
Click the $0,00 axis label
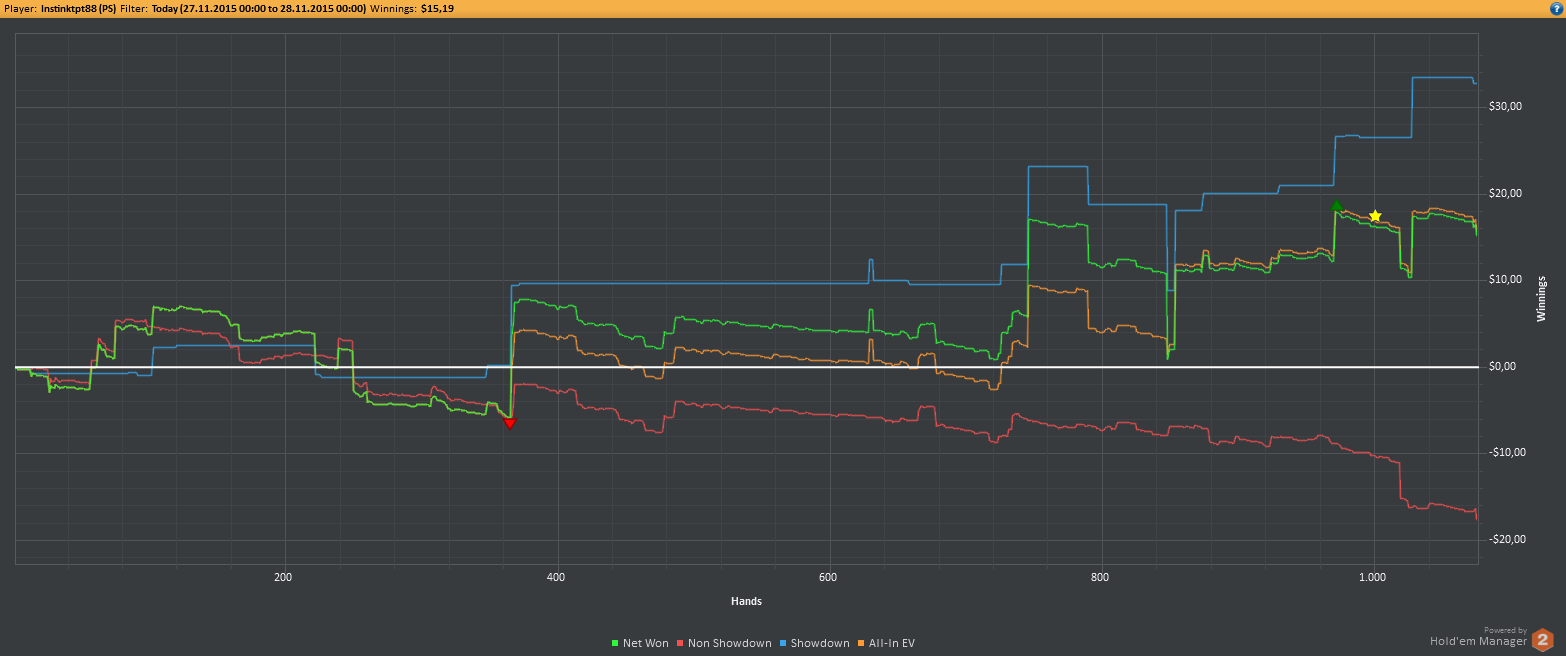1503,366
